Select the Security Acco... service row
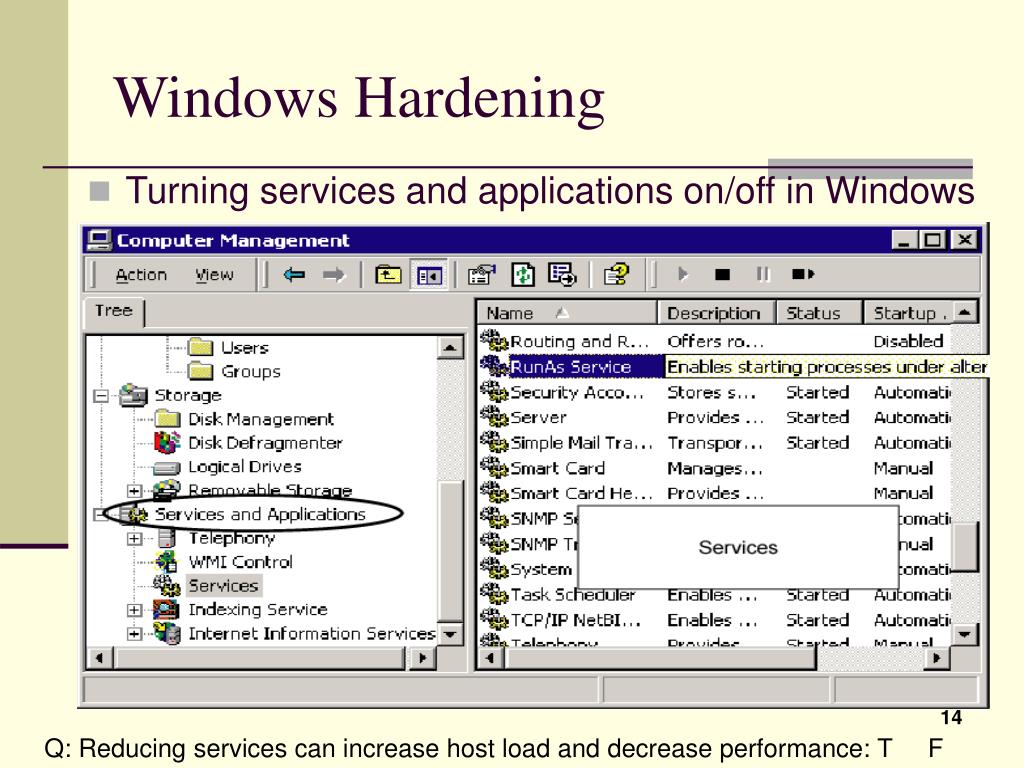Viewport: 1024px width, 768px height. click(714, 392)
